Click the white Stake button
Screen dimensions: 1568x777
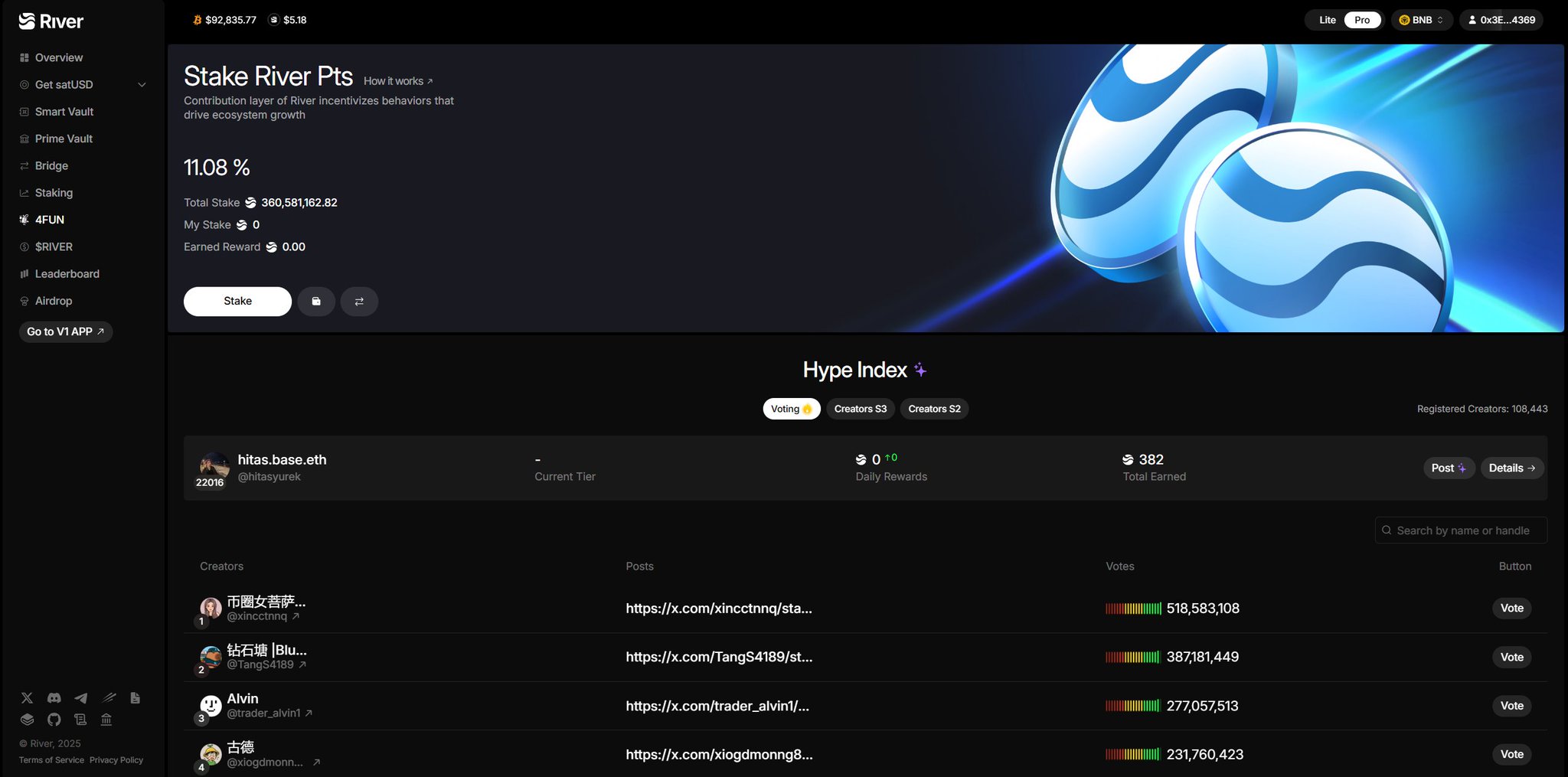237,302
